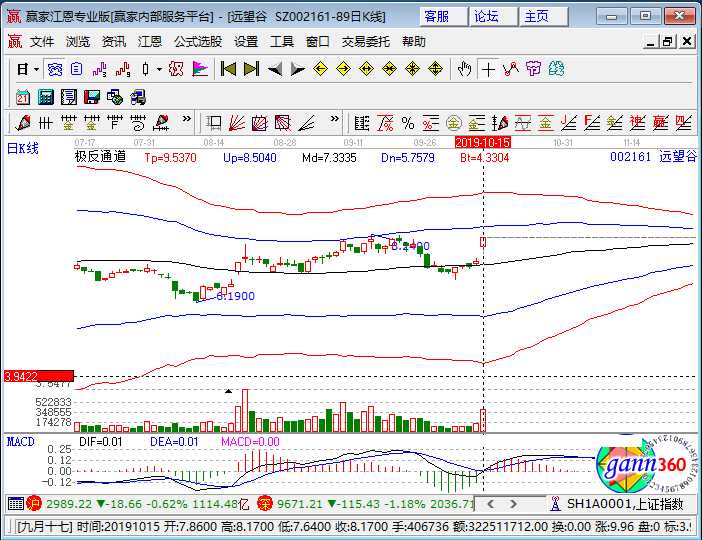Click the percent sign tool icon
Viewport: 702px width, 540px height.
tap(407, 123)
